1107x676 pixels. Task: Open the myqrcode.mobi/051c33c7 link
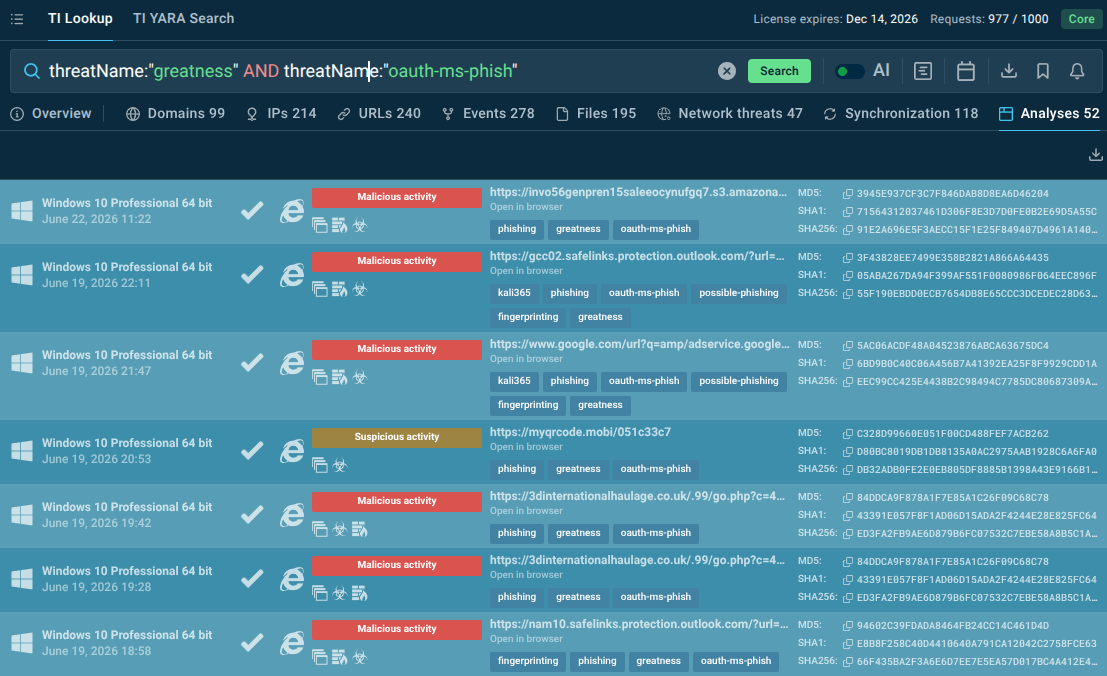[580, 432]
